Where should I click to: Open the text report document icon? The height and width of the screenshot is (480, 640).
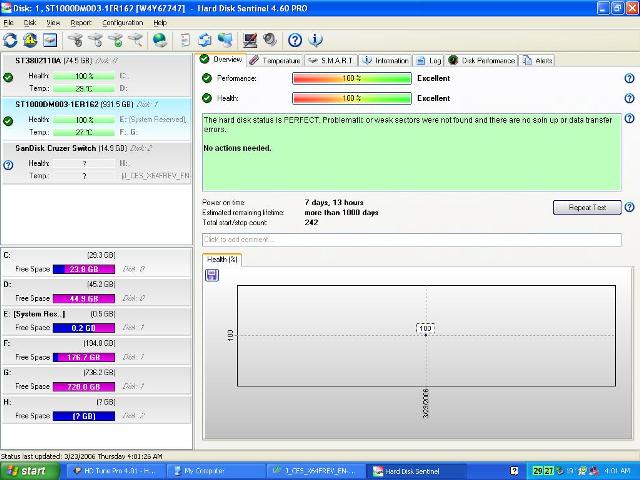coord(185,40)
